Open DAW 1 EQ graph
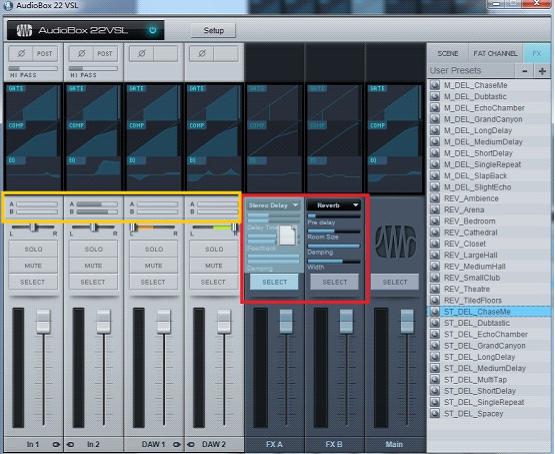Image resolution: width=555 pixels, height=454 pixels. [153, 173]
